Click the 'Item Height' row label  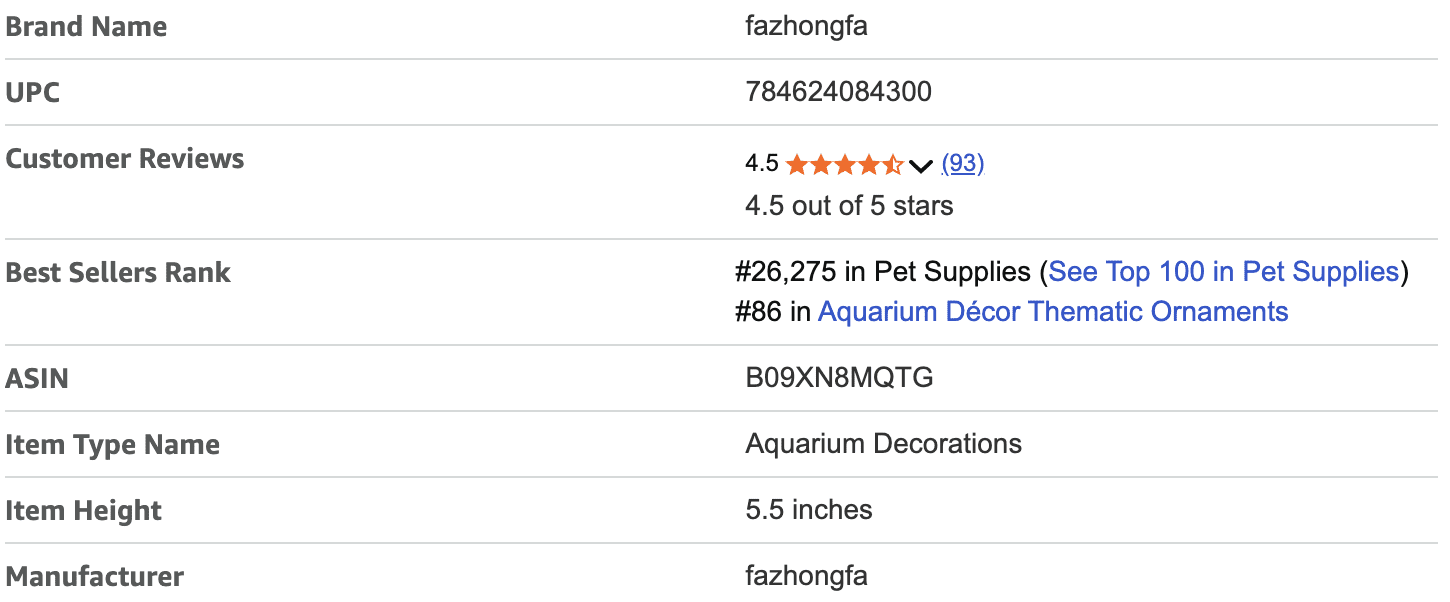(84, 511)
